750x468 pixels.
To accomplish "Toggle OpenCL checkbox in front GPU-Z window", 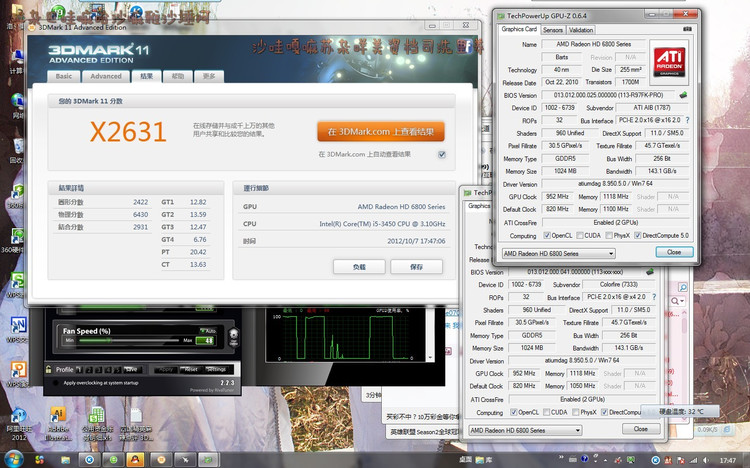I will pyautogui.click(x=547, y=235).
